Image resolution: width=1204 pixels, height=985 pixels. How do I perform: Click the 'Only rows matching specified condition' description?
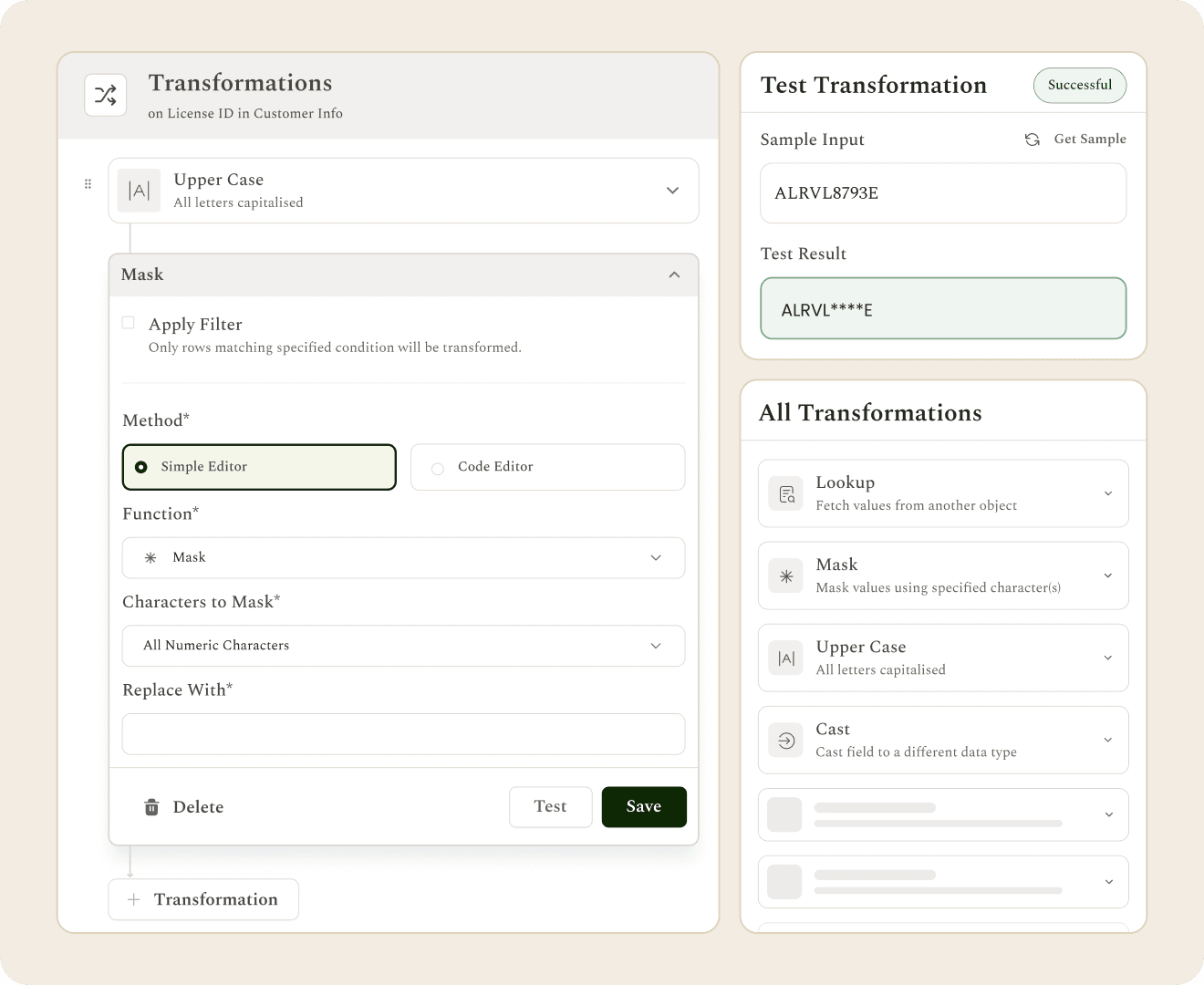[x=335, y=347]
